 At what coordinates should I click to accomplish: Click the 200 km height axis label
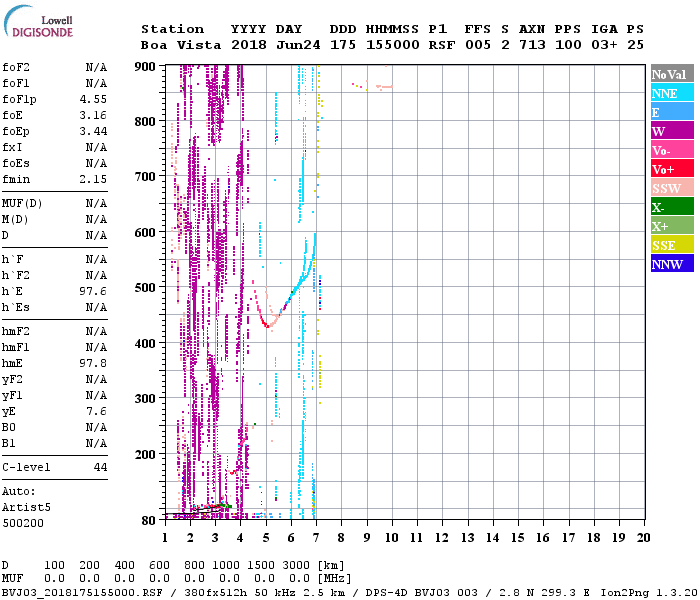tap(145, 454)
